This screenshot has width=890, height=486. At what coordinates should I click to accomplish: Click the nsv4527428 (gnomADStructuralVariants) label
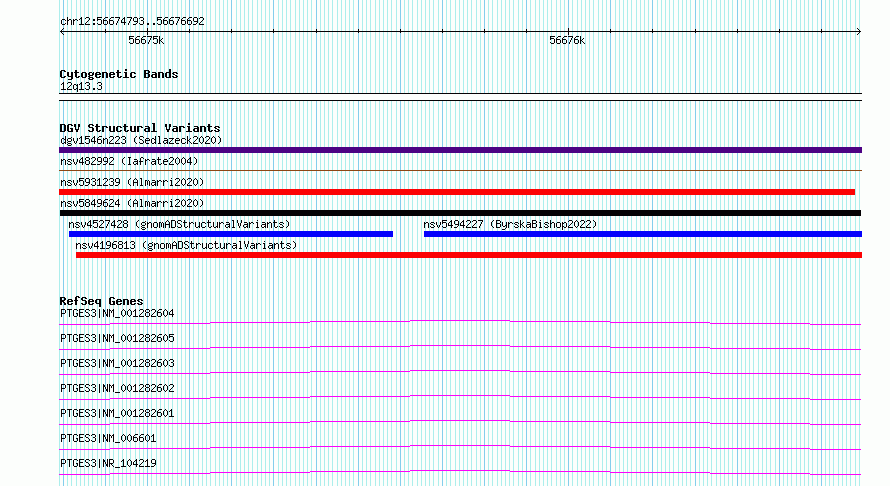(x=179, y=224)
